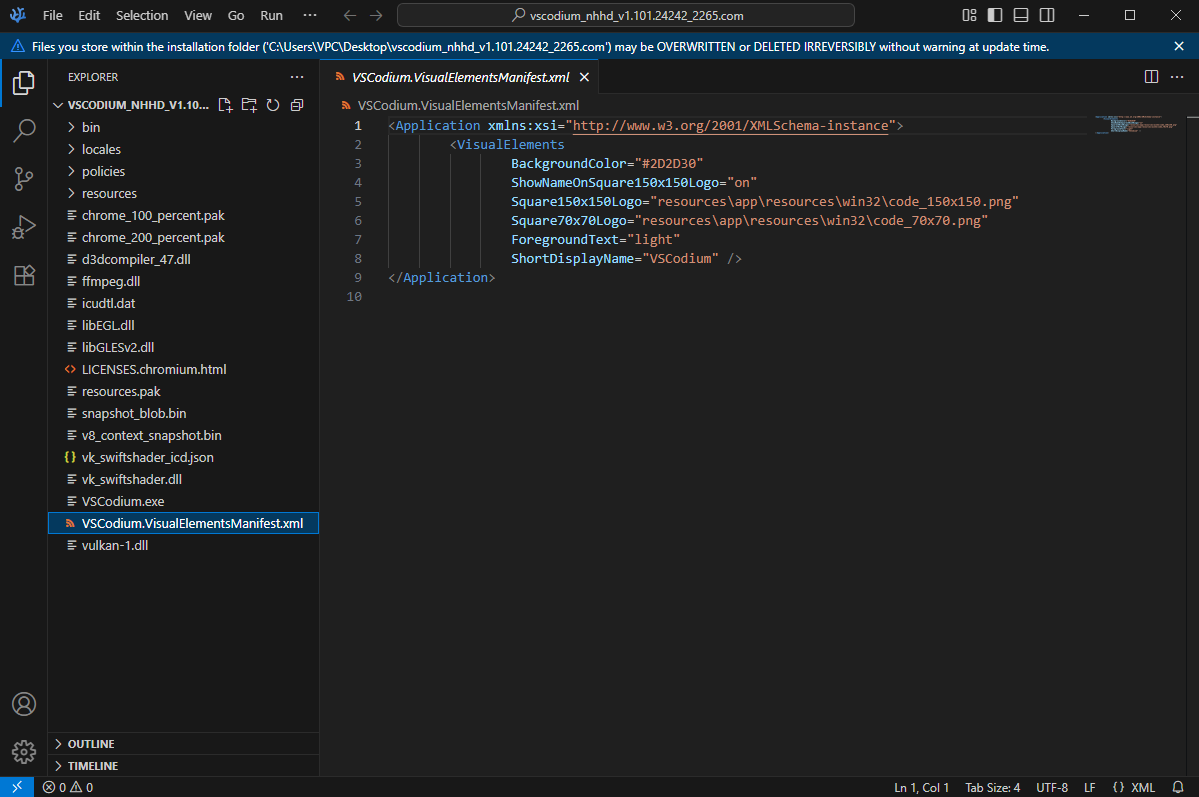Click the New File icon in Explorer
Viewport: 1199px width, 797px height.
225,105
